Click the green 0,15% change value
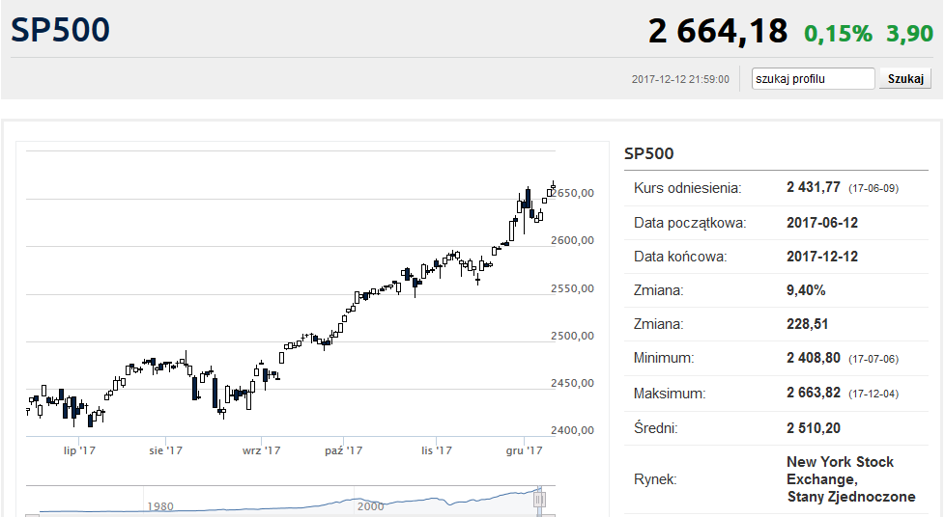Viewport: 945px width, 517px height. [x=838, y=34]
